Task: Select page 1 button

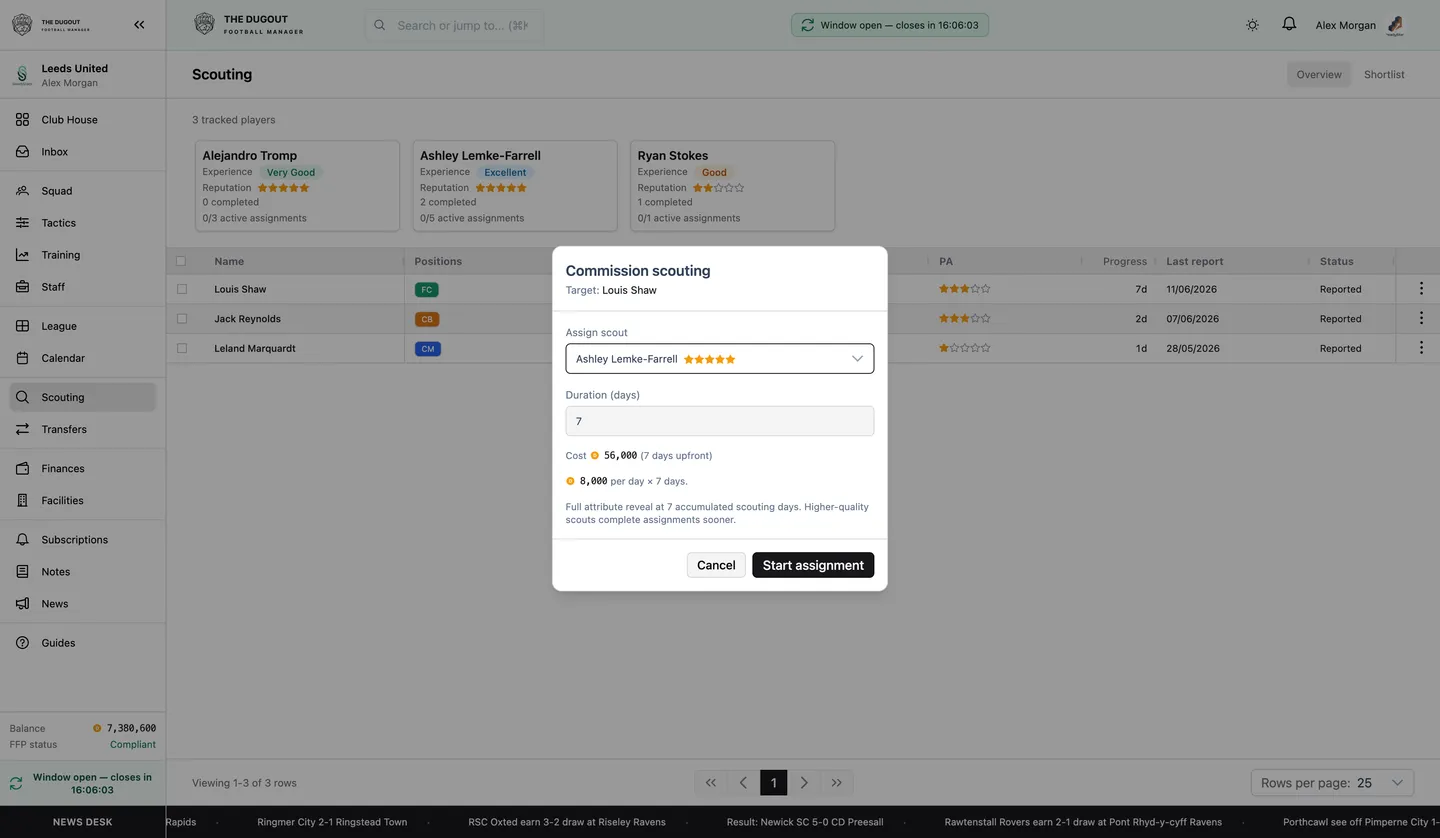Action: click(773, 783)
